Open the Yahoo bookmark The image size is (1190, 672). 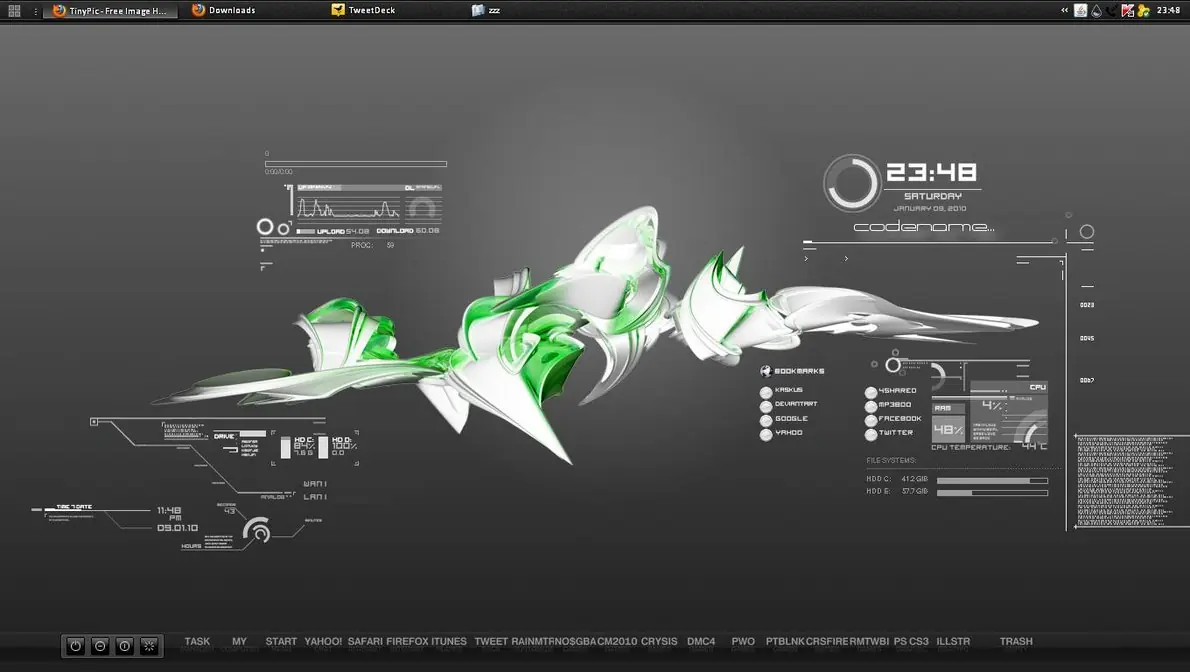[789, 433]
